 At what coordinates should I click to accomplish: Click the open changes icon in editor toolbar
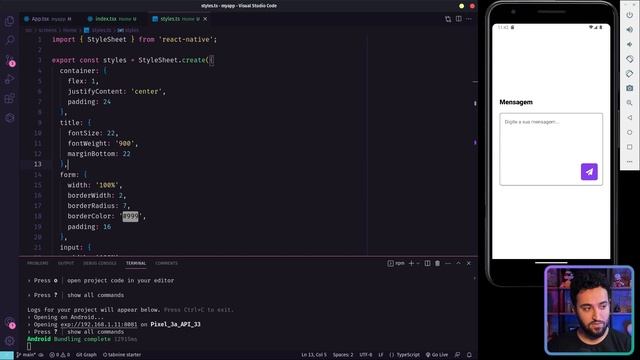point(448,19)
